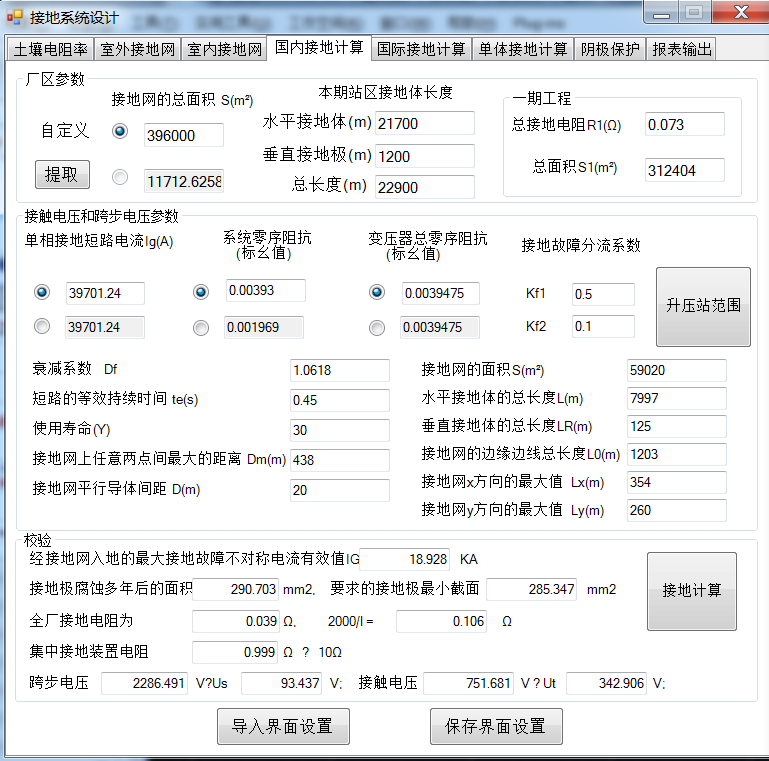Edit the total area field 396000

[184, 135]
